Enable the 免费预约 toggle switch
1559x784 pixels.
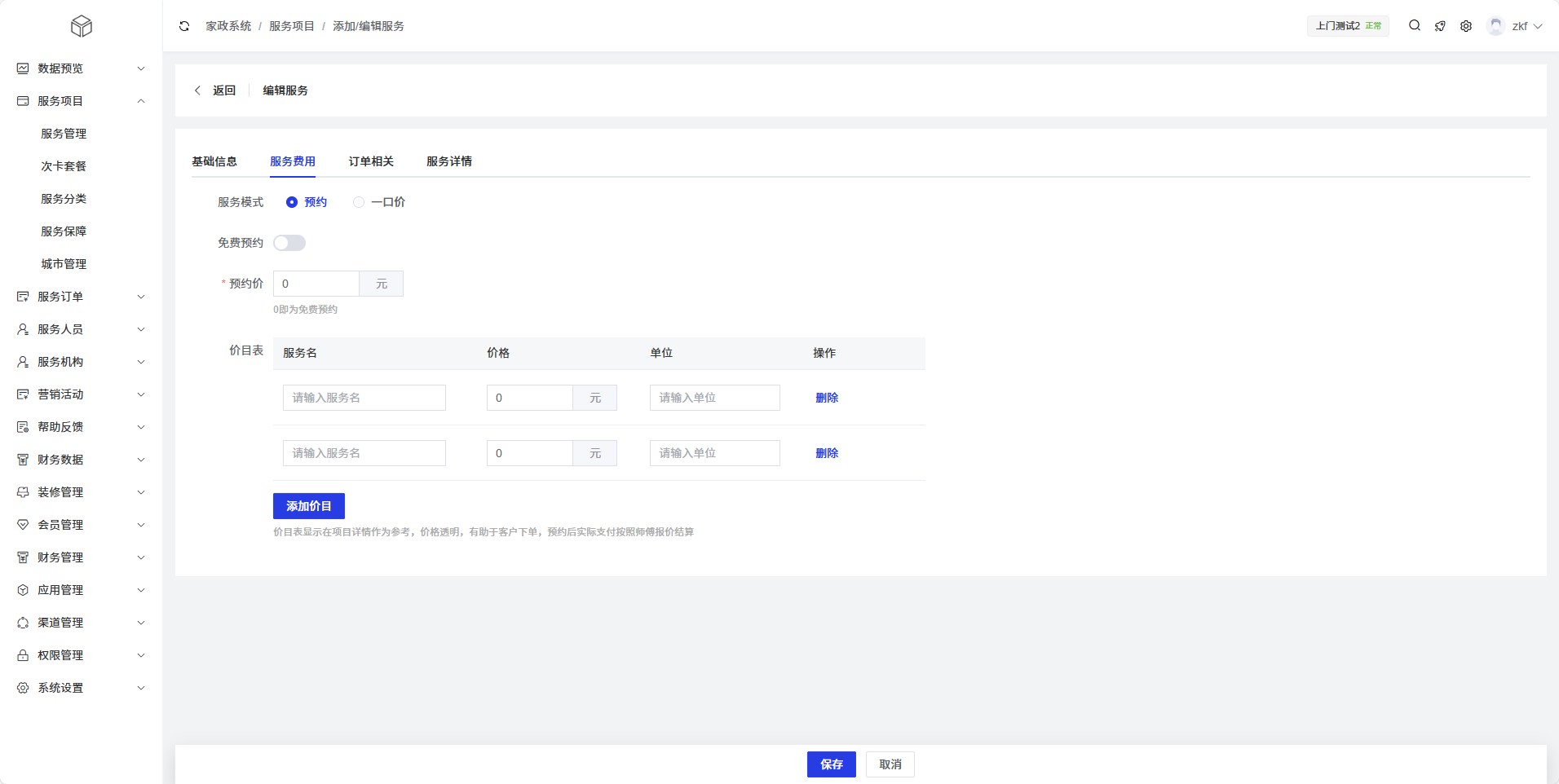click(x=289, y=243)
